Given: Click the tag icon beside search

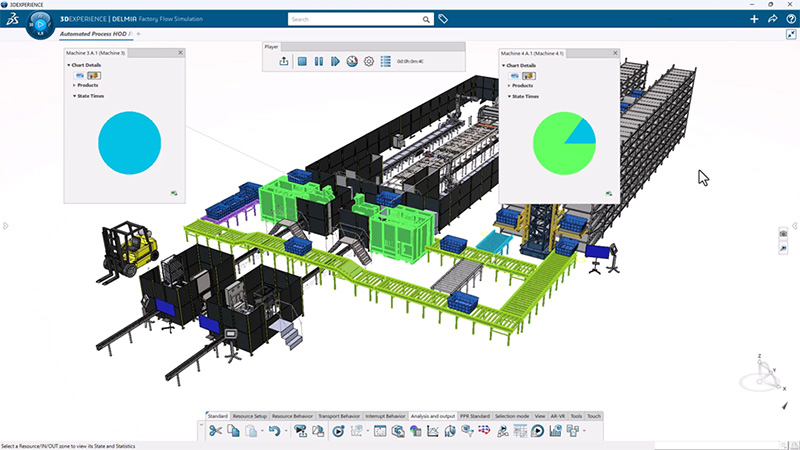Looking at the screenshot, I should click(x=444, y=19).
